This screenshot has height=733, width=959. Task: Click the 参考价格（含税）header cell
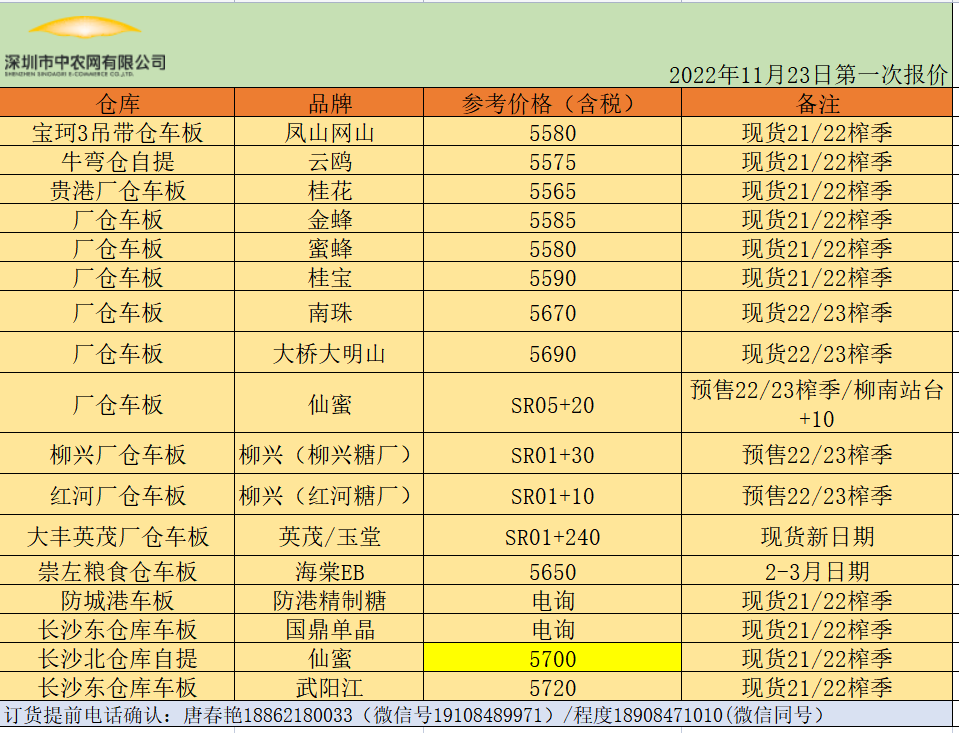pyautogui.click(x=552, y=103)
